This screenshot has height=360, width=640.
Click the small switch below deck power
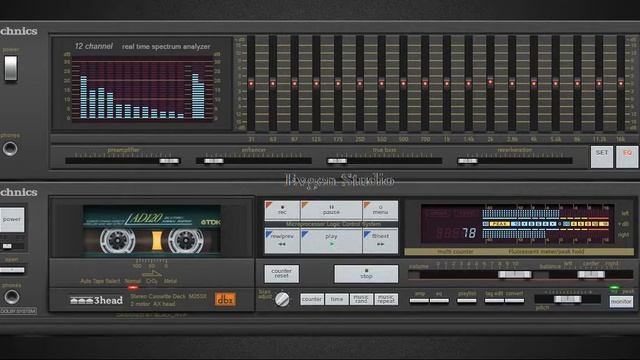[7, 246]
